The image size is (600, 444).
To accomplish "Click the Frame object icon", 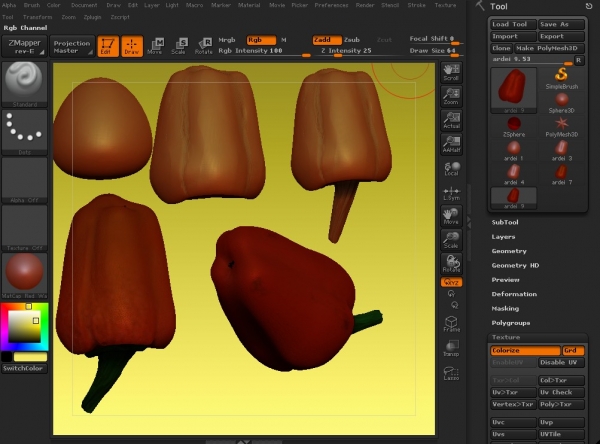I will [x=452, y=324].
